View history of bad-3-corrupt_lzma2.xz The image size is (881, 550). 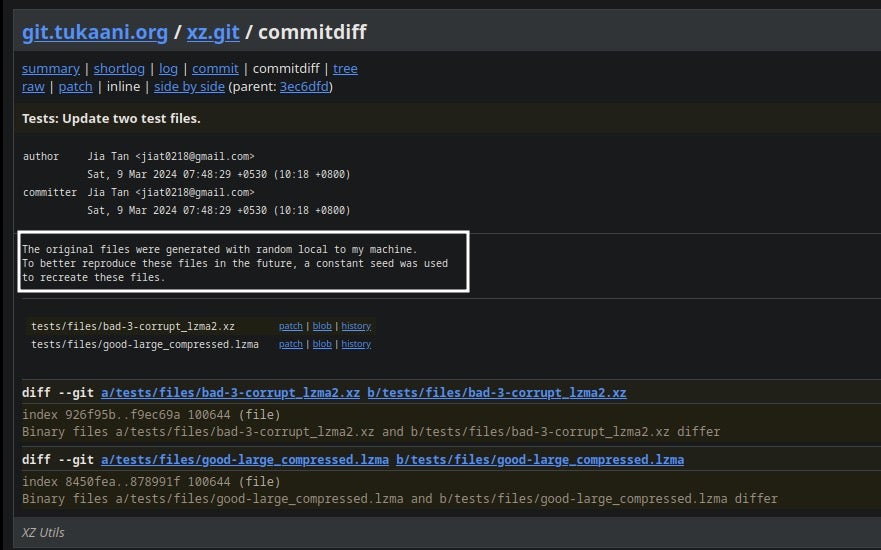tap(356, 326)
